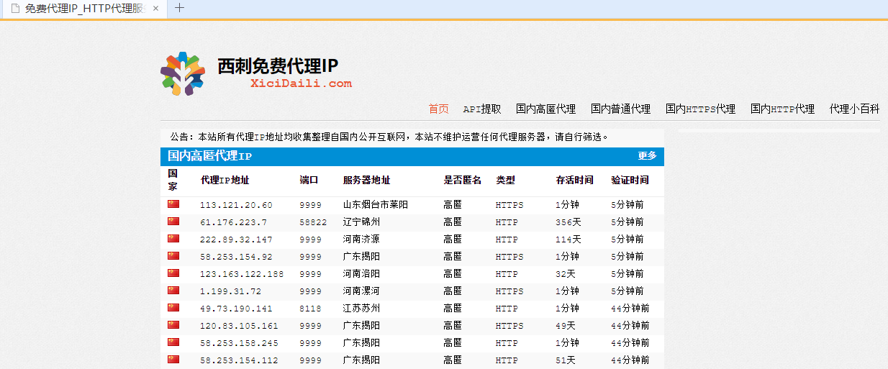The height and width of the screenshot is (369, 888).
Task: Click 端口 column header
Action: [x=309, y=181]
